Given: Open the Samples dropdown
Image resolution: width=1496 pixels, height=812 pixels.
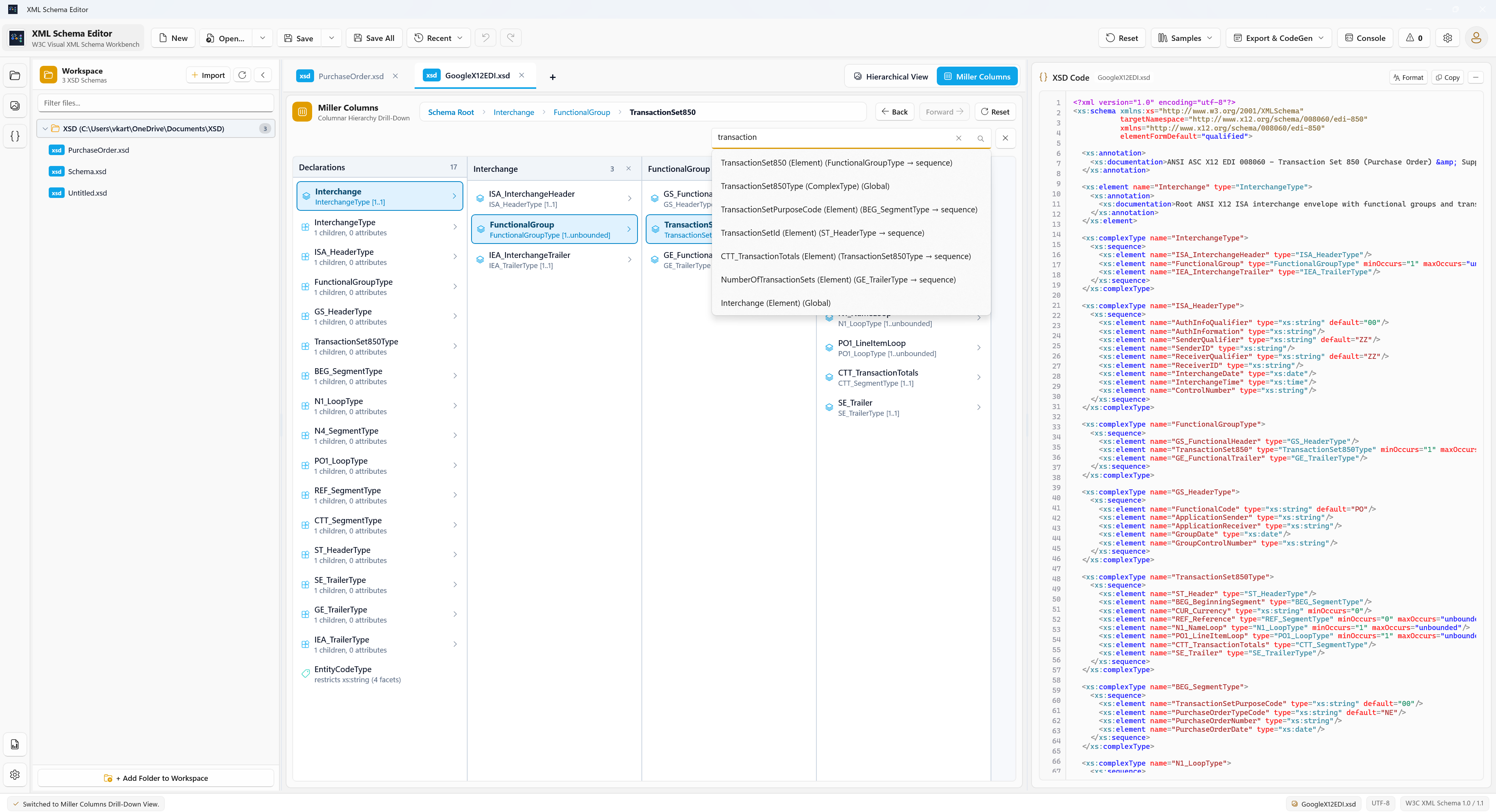Looking at the screenshot, I should point(1185,38).
